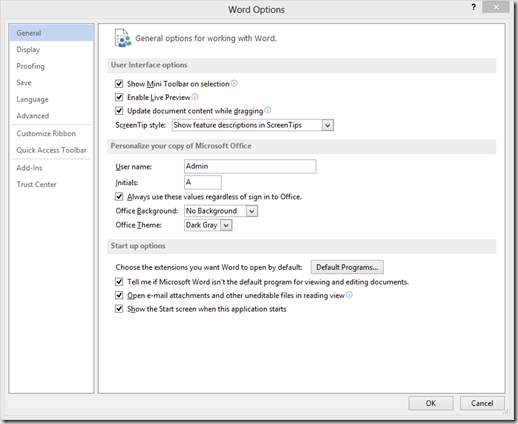Click the Initials input box
The height and width of the screenshot is (424, 518).
203,182
